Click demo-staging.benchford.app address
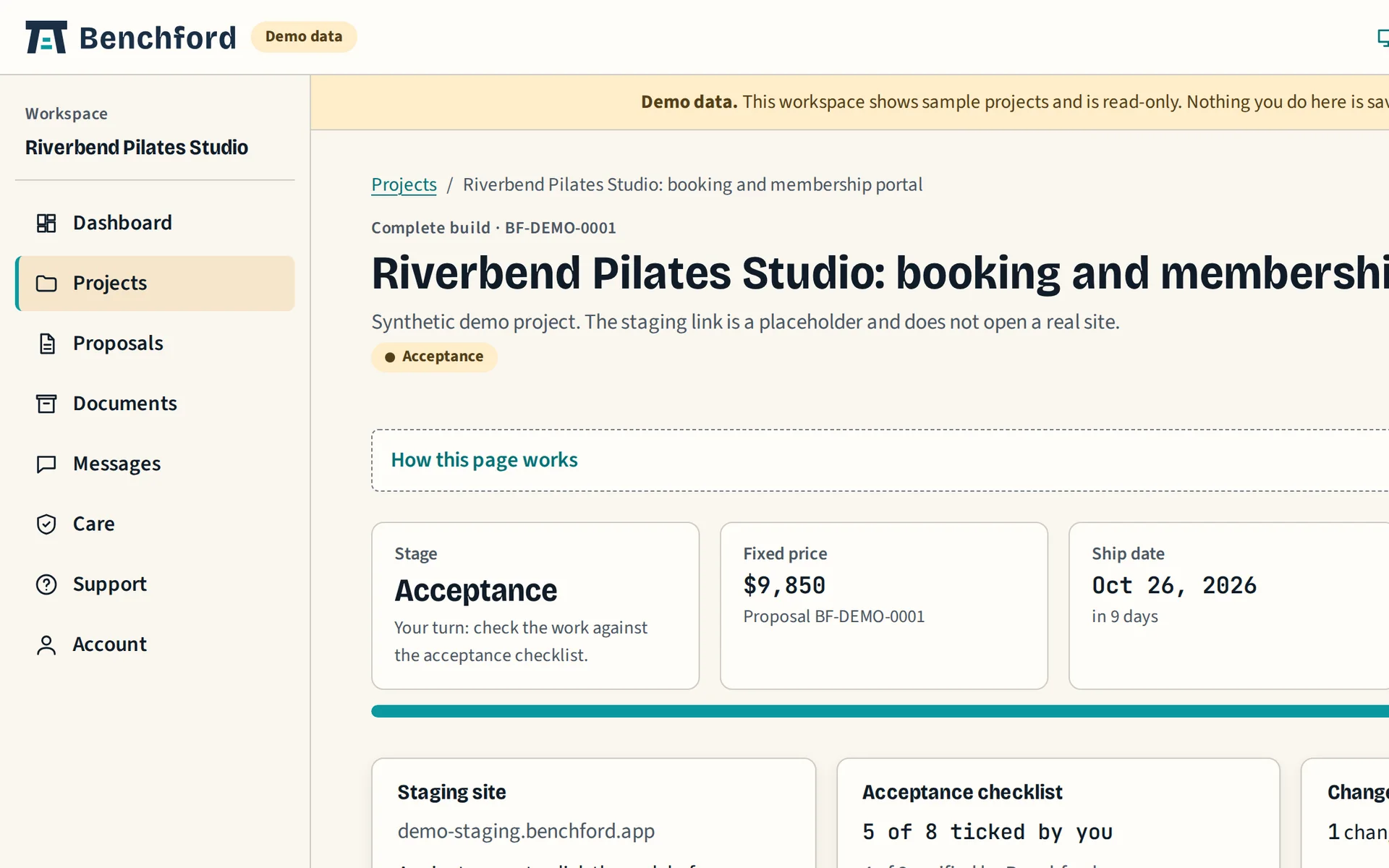The width and height of the screenshot is (1389, 868). (526, 831)
